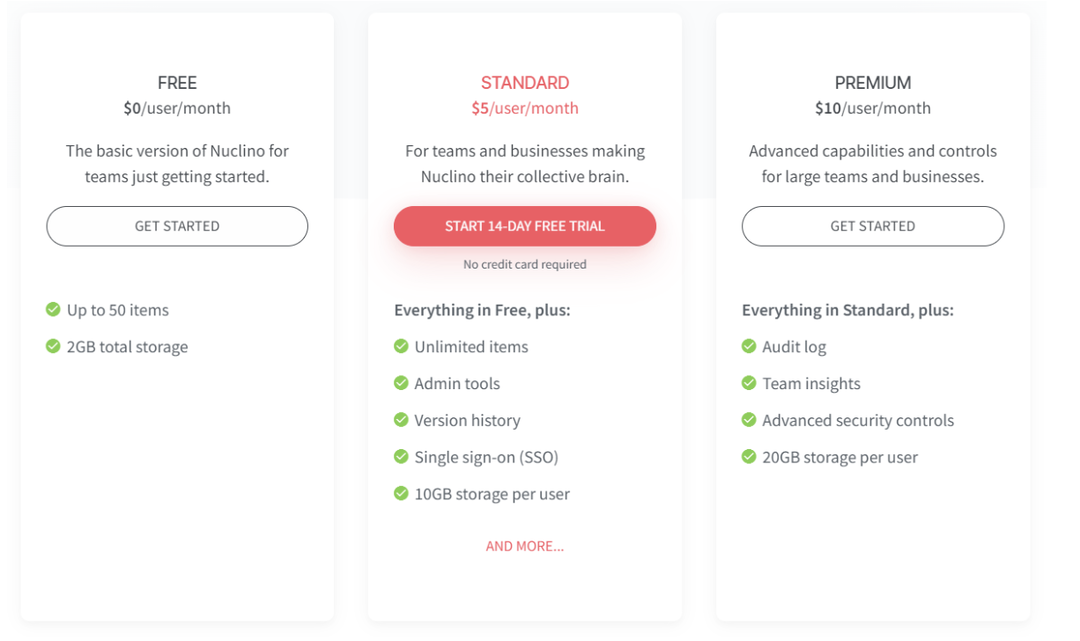The image size is (1080, 641).
Task: Click the No credit card required note
Action: (525, 264)
